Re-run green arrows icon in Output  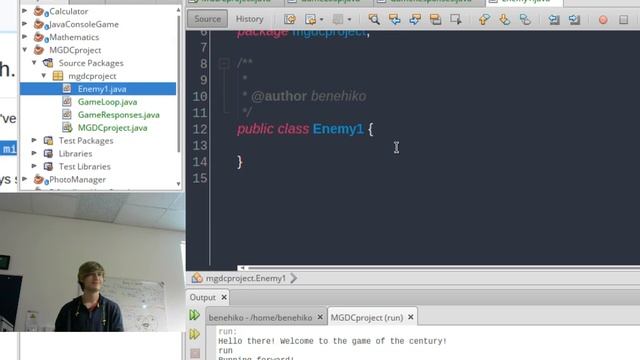point(194,315)
